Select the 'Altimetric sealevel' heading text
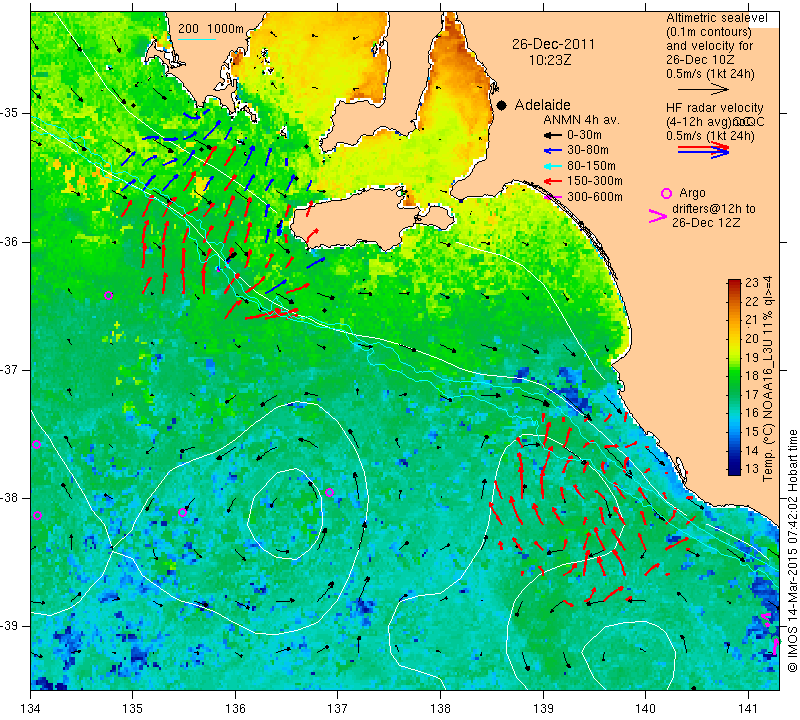This screenshot has height=720, width=800. click(717, 18)
